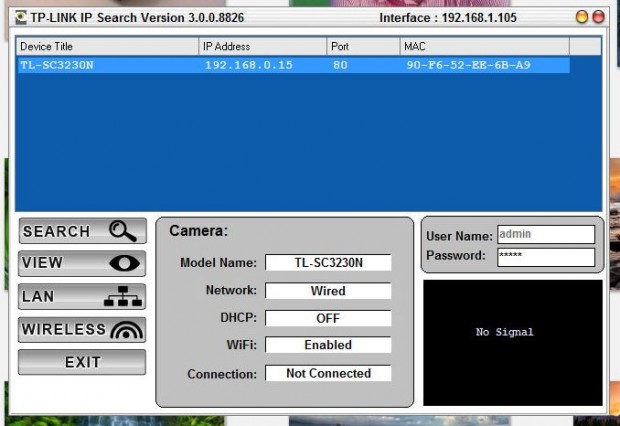620x426 pixels.
Task: Click the MAC column header
Action: pos(483,47)
